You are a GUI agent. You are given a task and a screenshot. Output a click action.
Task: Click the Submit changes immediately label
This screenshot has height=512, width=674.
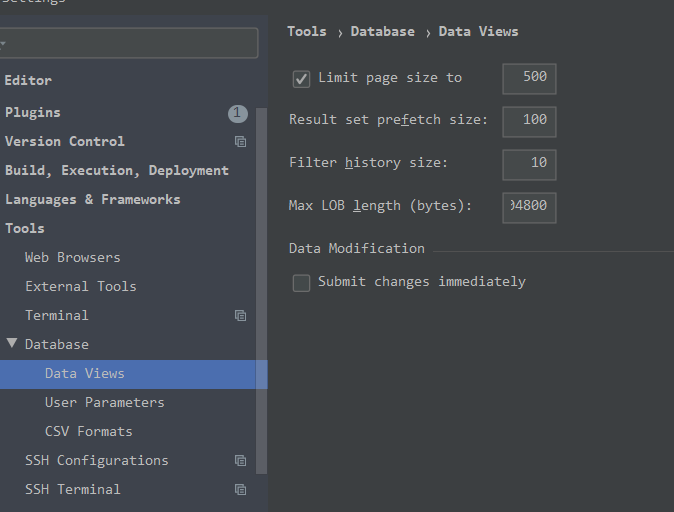(x=422, y=282)
